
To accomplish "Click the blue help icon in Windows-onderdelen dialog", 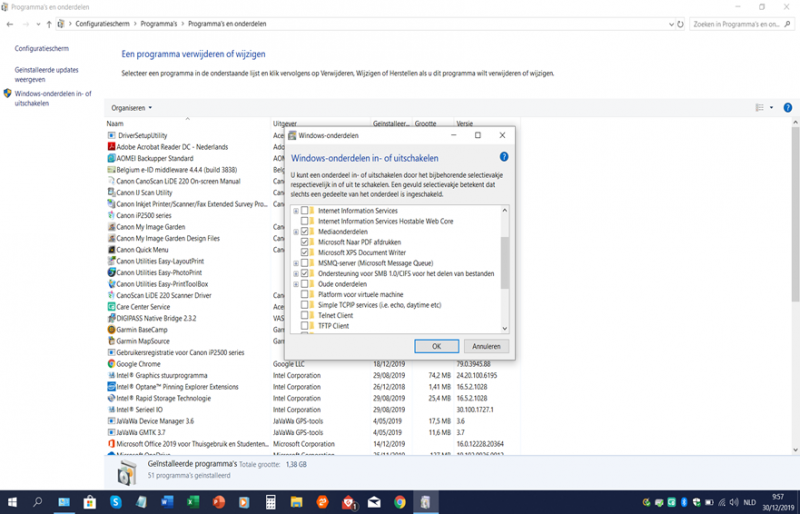I will tap(504, 157).
